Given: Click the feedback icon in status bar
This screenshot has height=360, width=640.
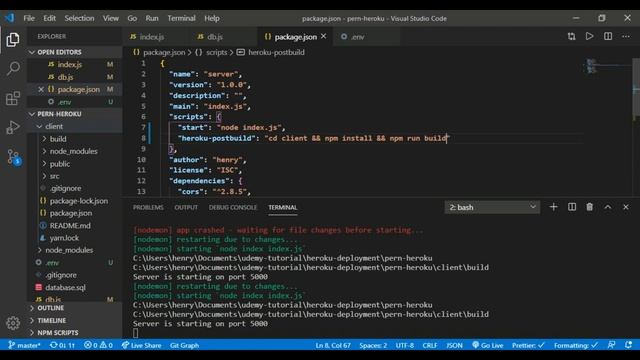Looking at the screenshot, I should point(611,345).
